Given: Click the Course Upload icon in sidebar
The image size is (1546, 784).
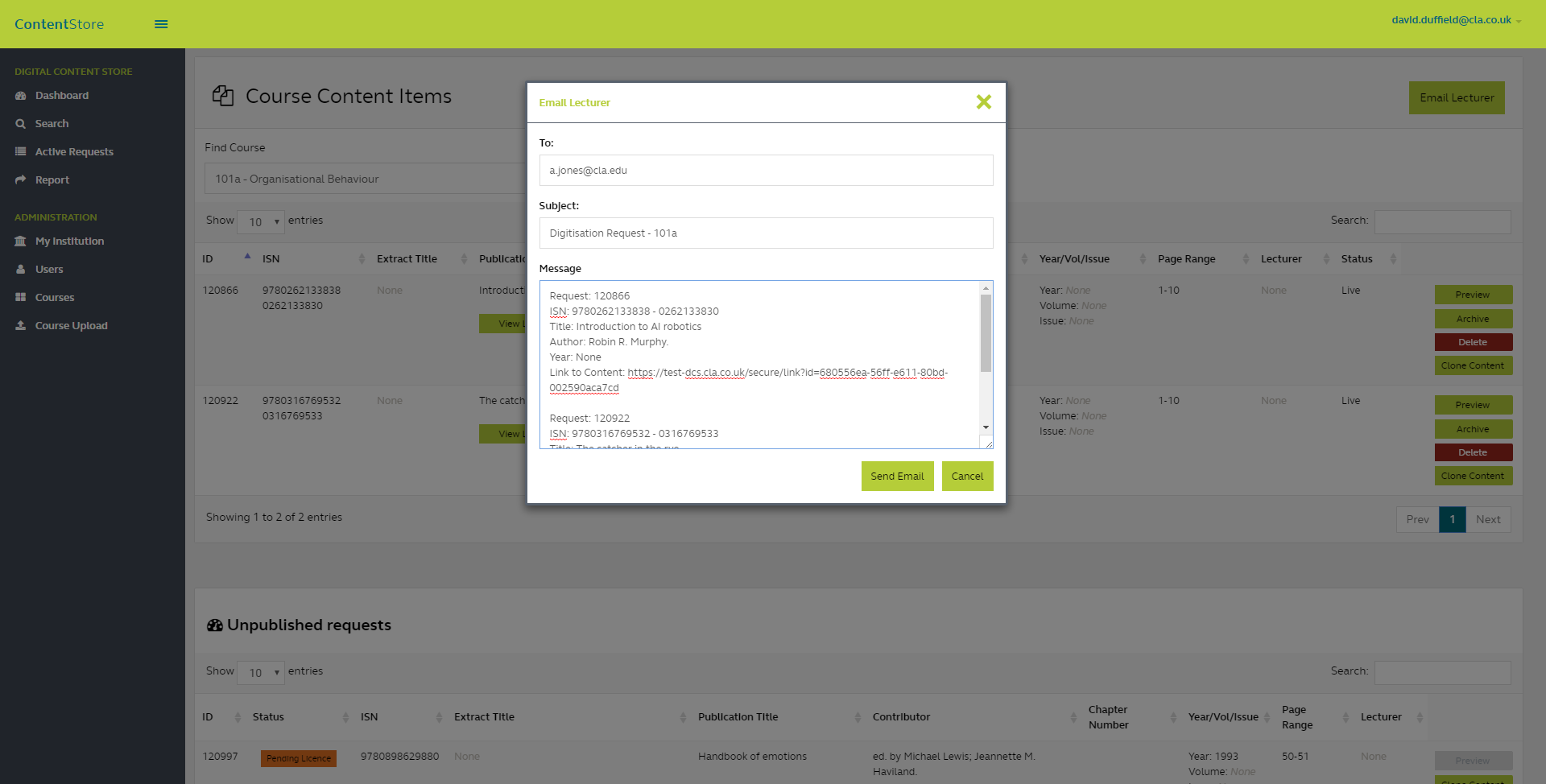Looking at the screenshot, I should coord(21,326).
